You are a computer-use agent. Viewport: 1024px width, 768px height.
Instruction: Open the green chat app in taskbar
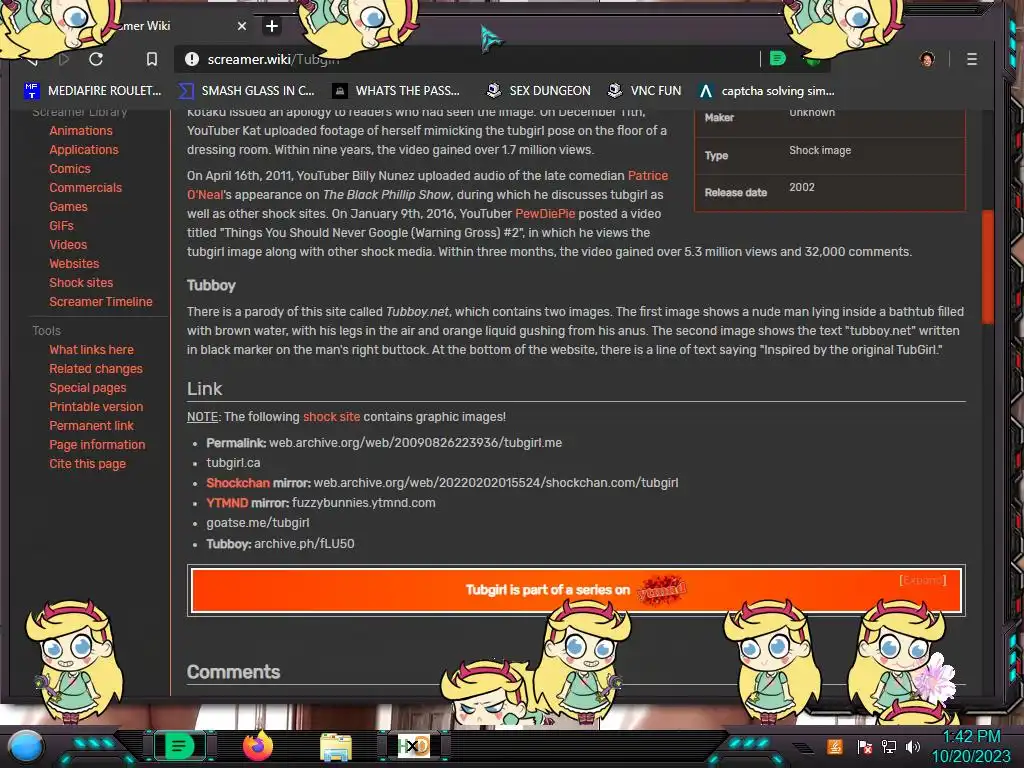point(179,746)
